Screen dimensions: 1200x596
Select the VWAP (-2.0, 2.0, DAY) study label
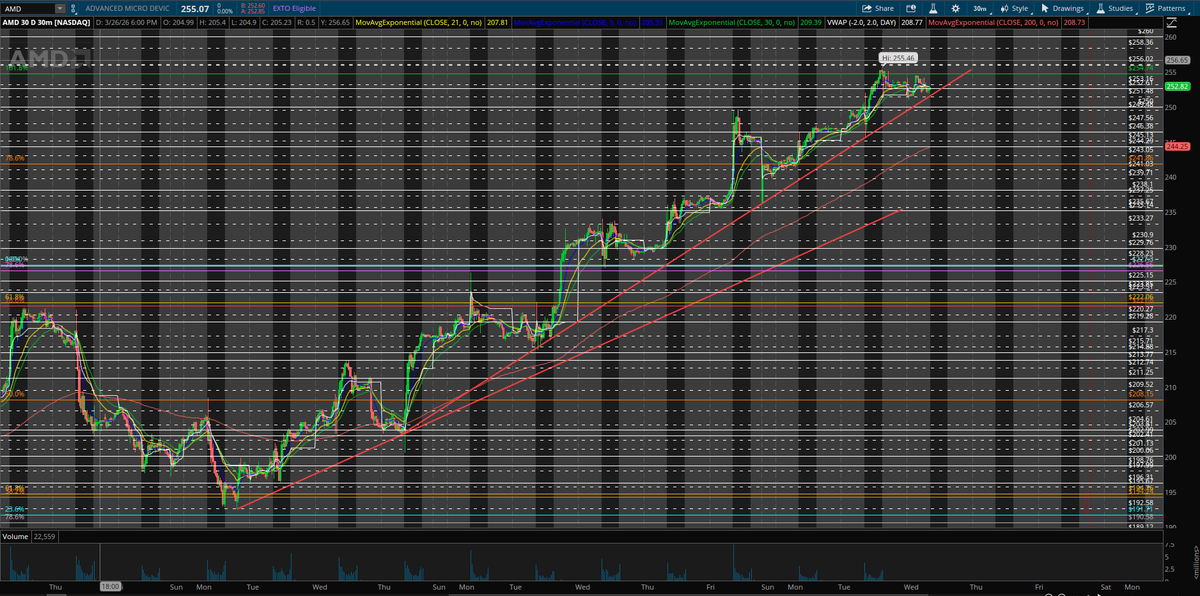coord(861,23)
